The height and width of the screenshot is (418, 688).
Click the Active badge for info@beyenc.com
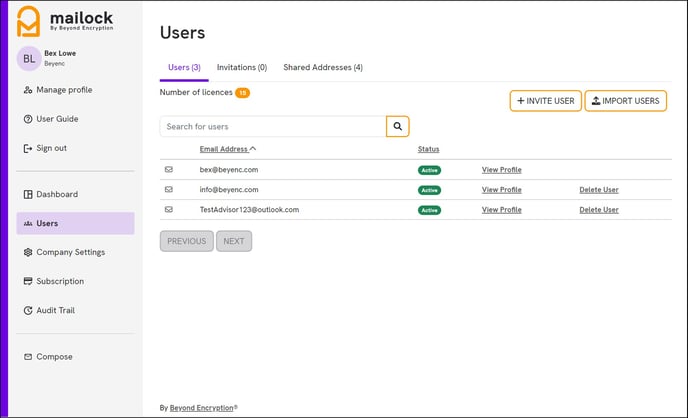tap(429, 190)
